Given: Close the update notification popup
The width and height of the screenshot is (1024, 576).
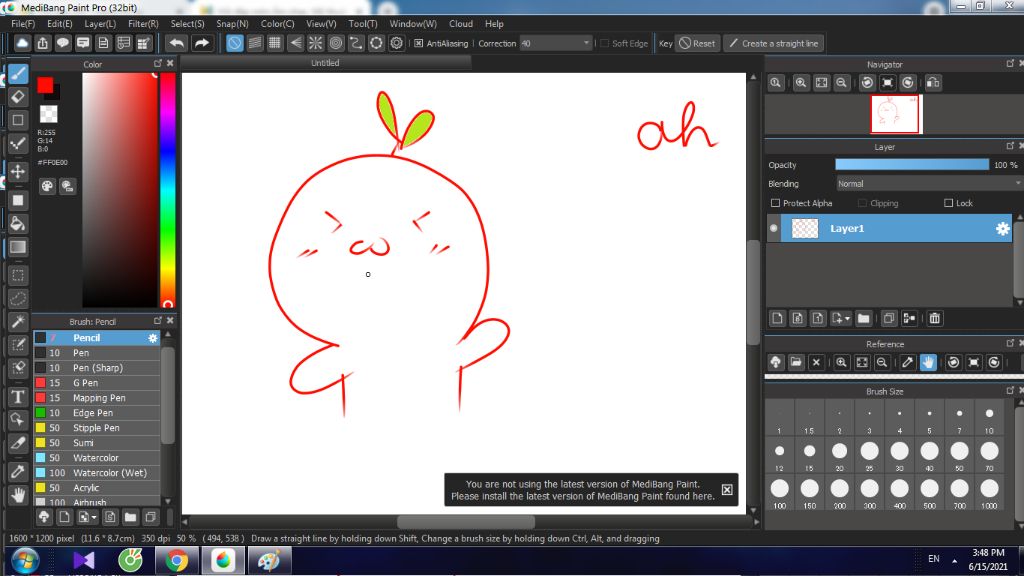Looking at the screenshot, I should 727,490.
